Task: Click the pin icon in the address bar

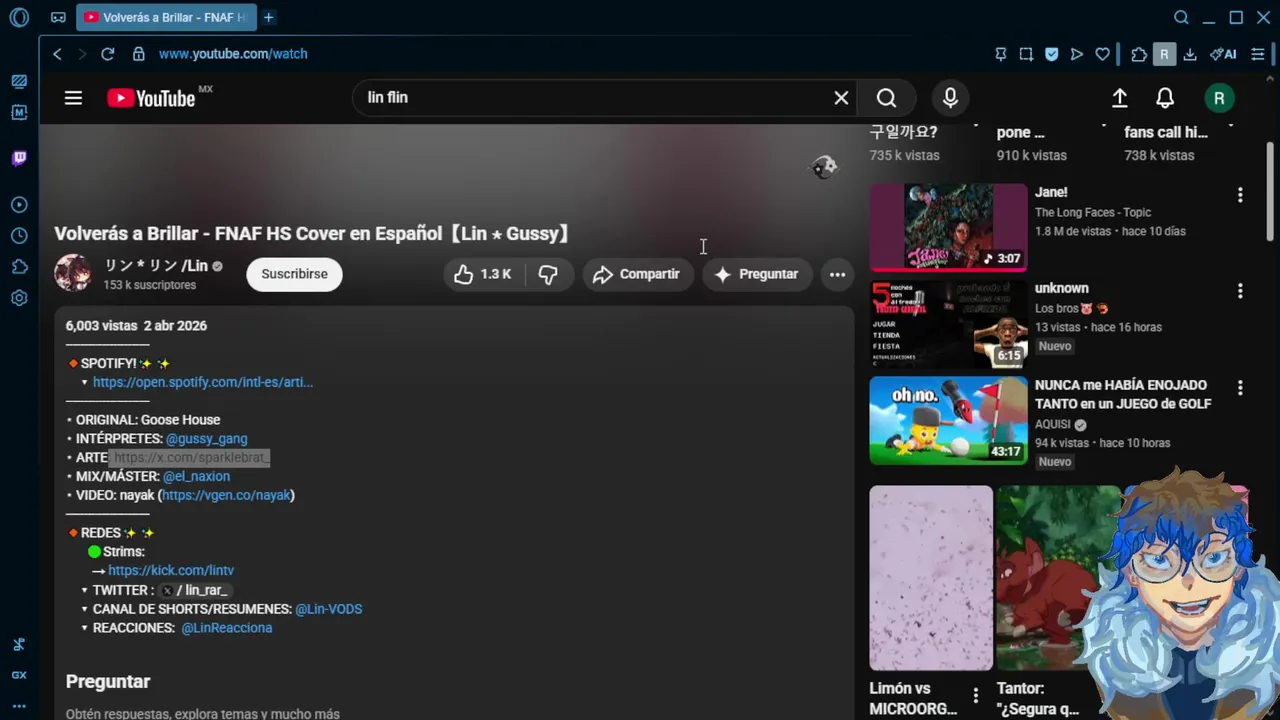Action: pyautogui.click(x=1000, y=54)
